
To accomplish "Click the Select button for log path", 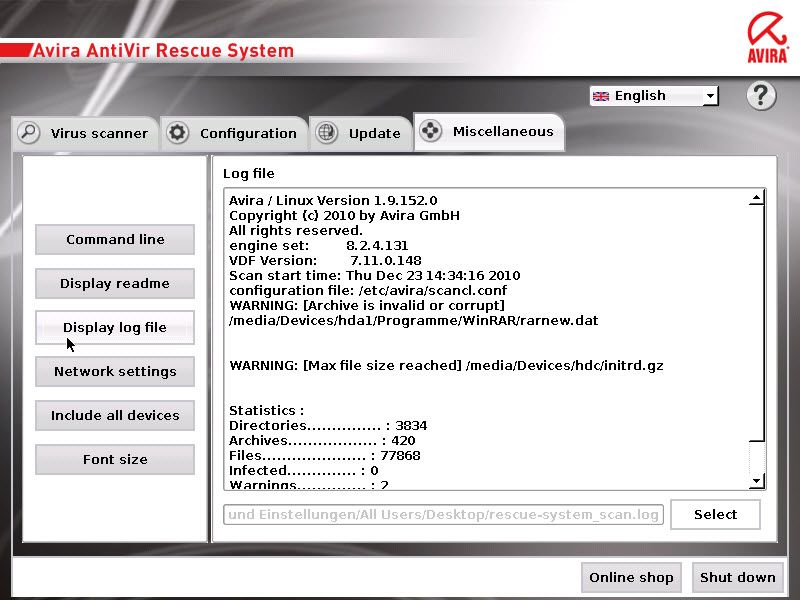I will [715, 514].
